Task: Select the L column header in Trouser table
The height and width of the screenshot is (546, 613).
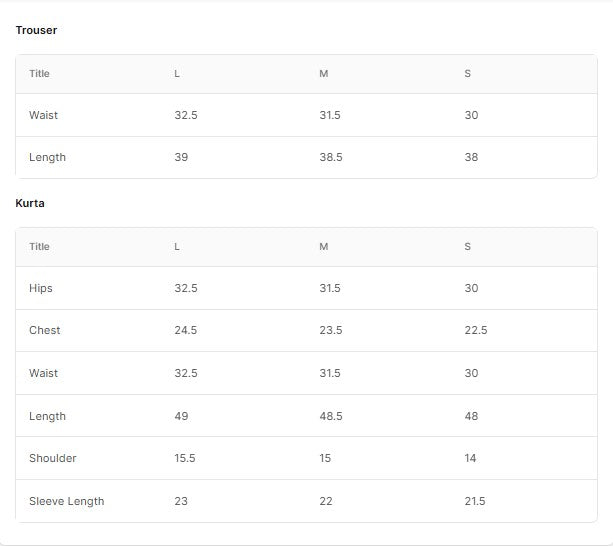Action: (x=177, y=74)
